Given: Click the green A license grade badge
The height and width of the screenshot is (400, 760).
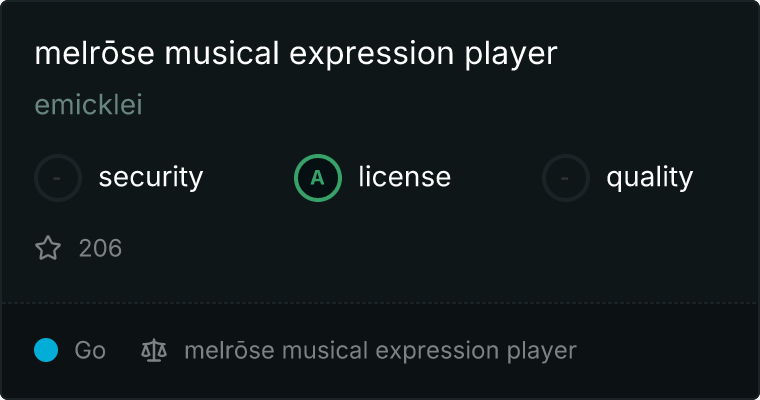Looking at the screenshot, I should (318, 178).
